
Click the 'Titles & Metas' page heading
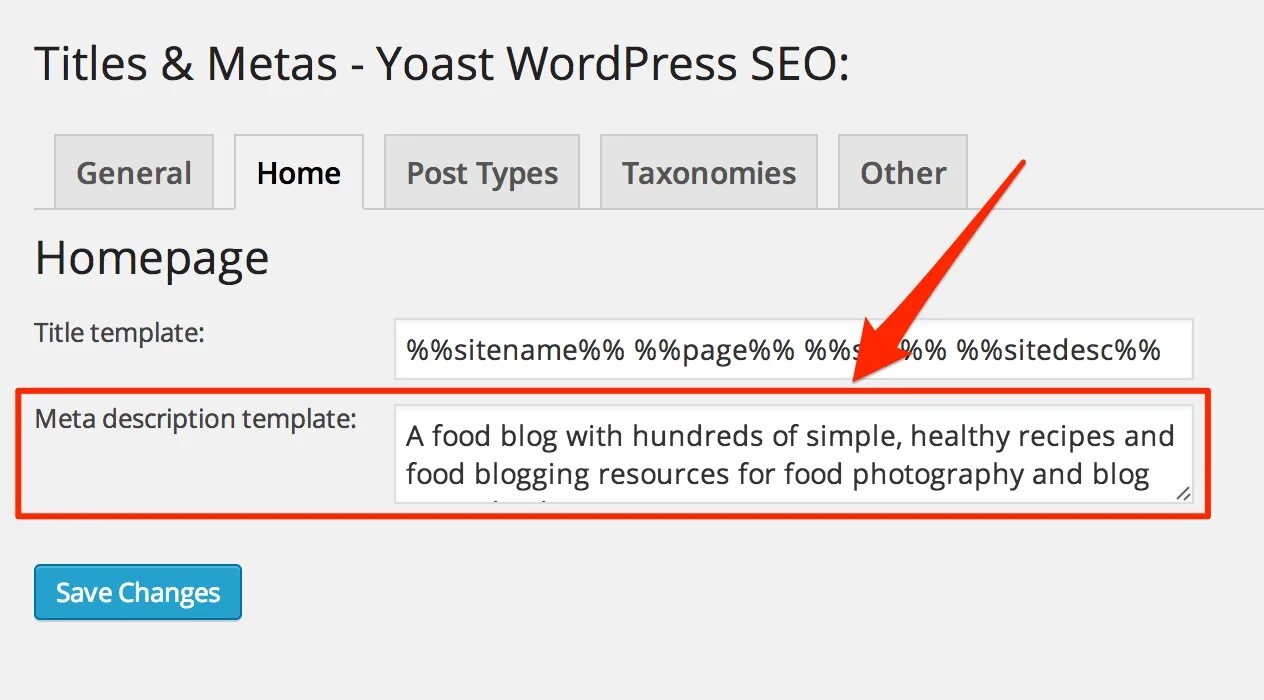point(186,65)
